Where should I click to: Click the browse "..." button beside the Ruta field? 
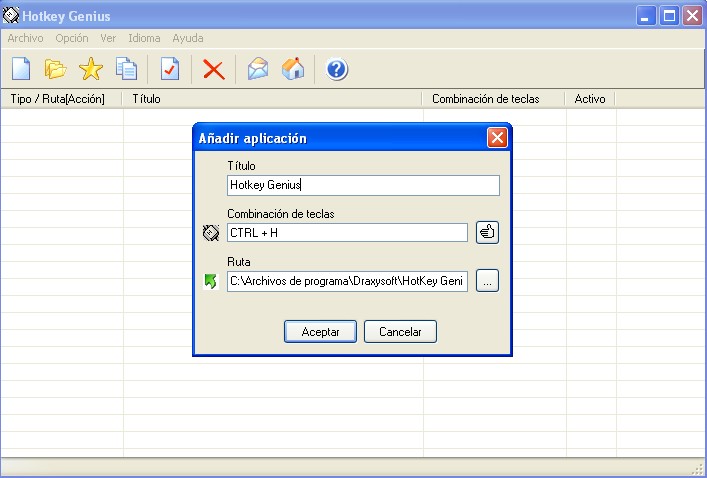pos(487,281)
